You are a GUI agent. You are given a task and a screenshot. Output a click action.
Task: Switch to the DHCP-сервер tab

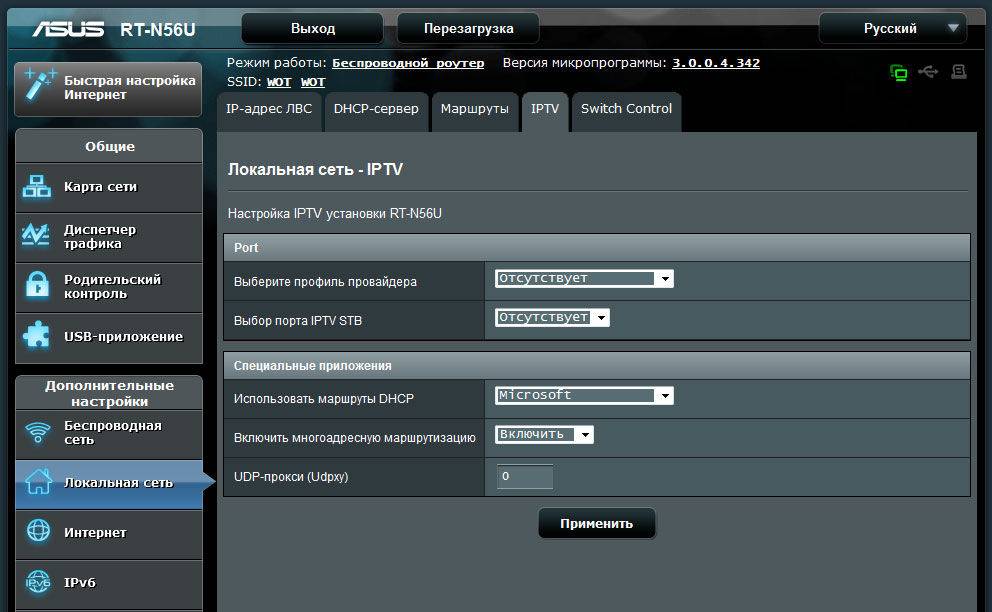pyautogui.click(x=376, y=109)
